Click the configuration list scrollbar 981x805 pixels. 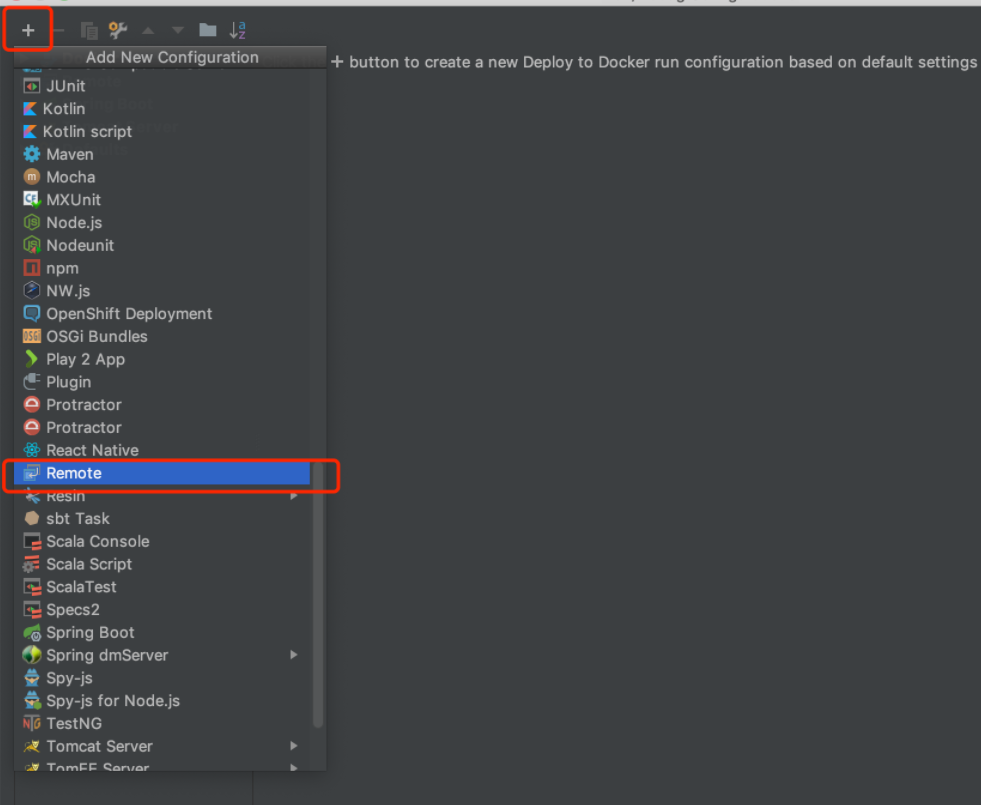318,594
